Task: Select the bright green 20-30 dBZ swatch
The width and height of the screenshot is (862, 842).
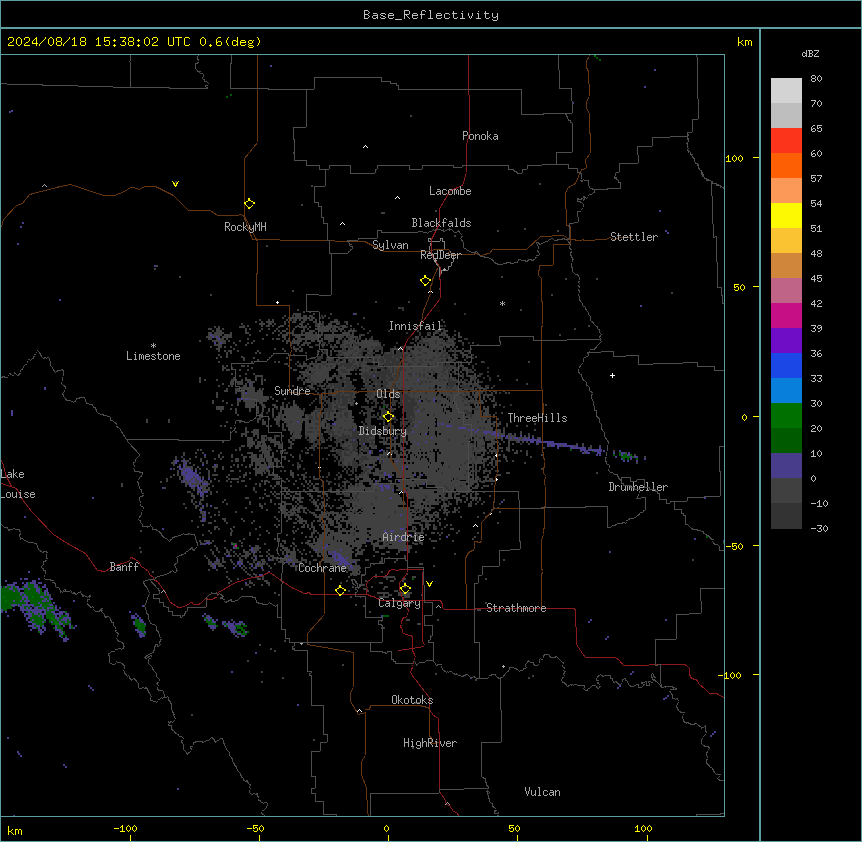Action: click(x=786, y=416)
